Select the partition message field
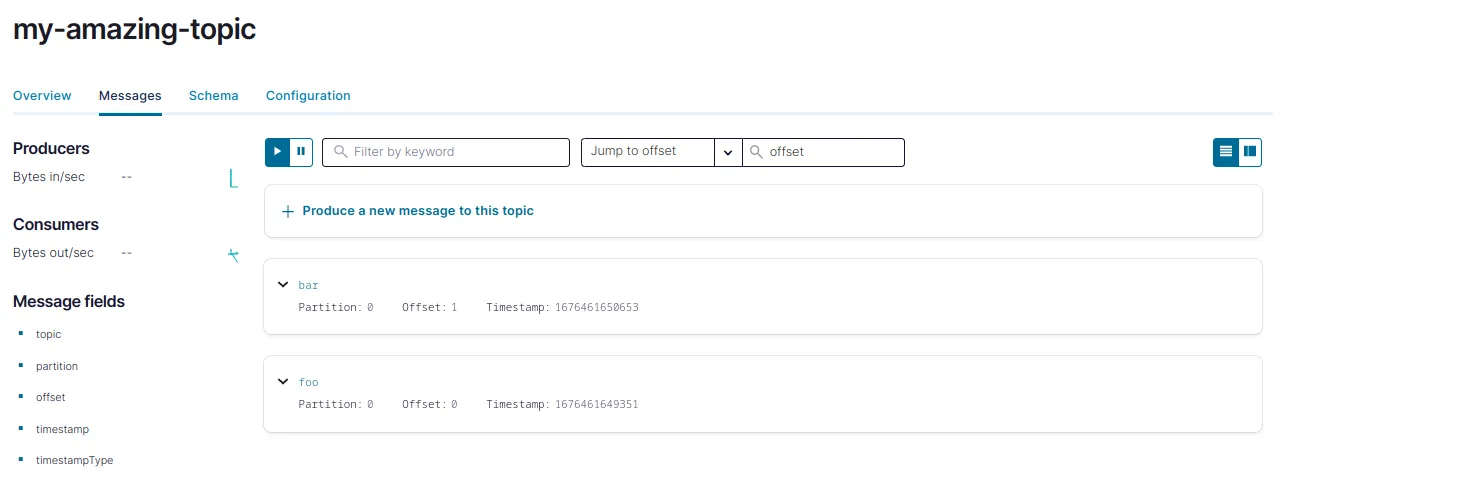Screen dimensions: 1480x487 (x=56, y=366)
